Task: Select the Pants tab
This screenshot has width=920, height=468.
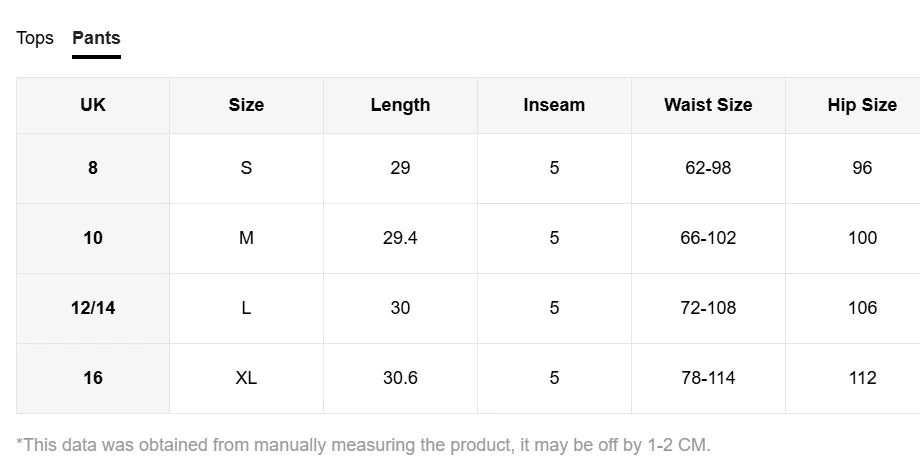Action: (96, 38)
